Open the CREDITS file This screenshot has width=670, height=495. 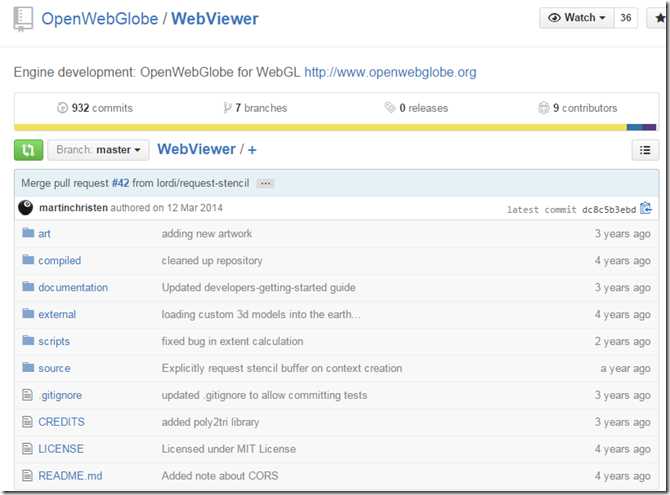[x=62, y=422]
